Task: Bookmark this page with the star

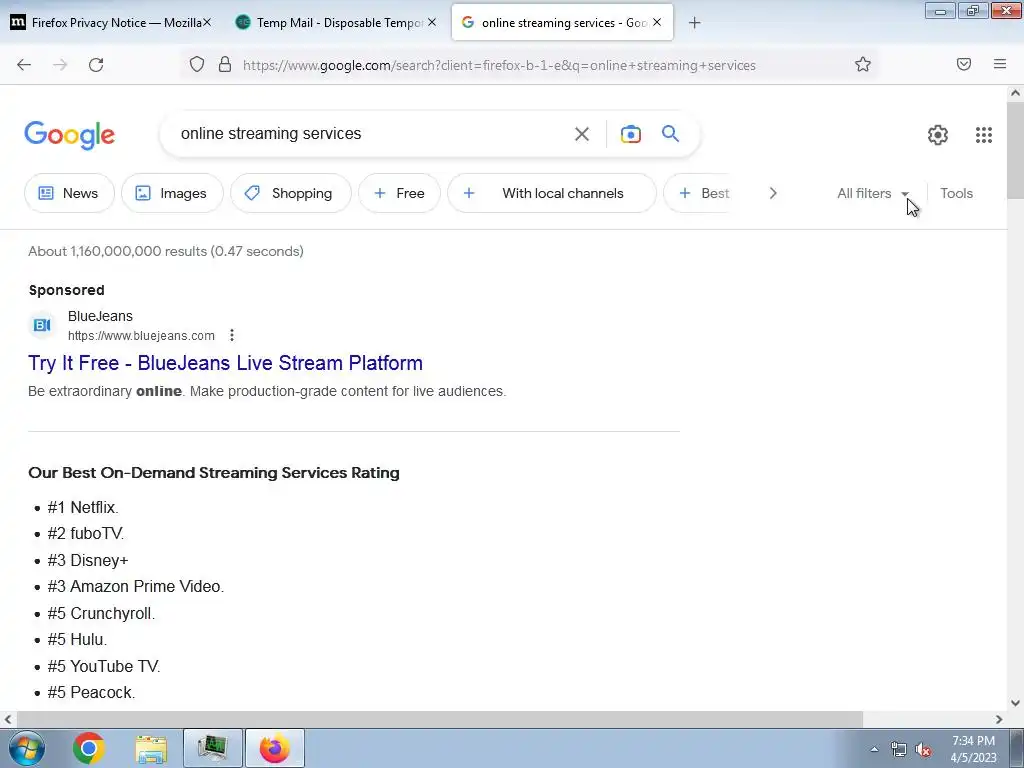Action: [x=863, y=64]
